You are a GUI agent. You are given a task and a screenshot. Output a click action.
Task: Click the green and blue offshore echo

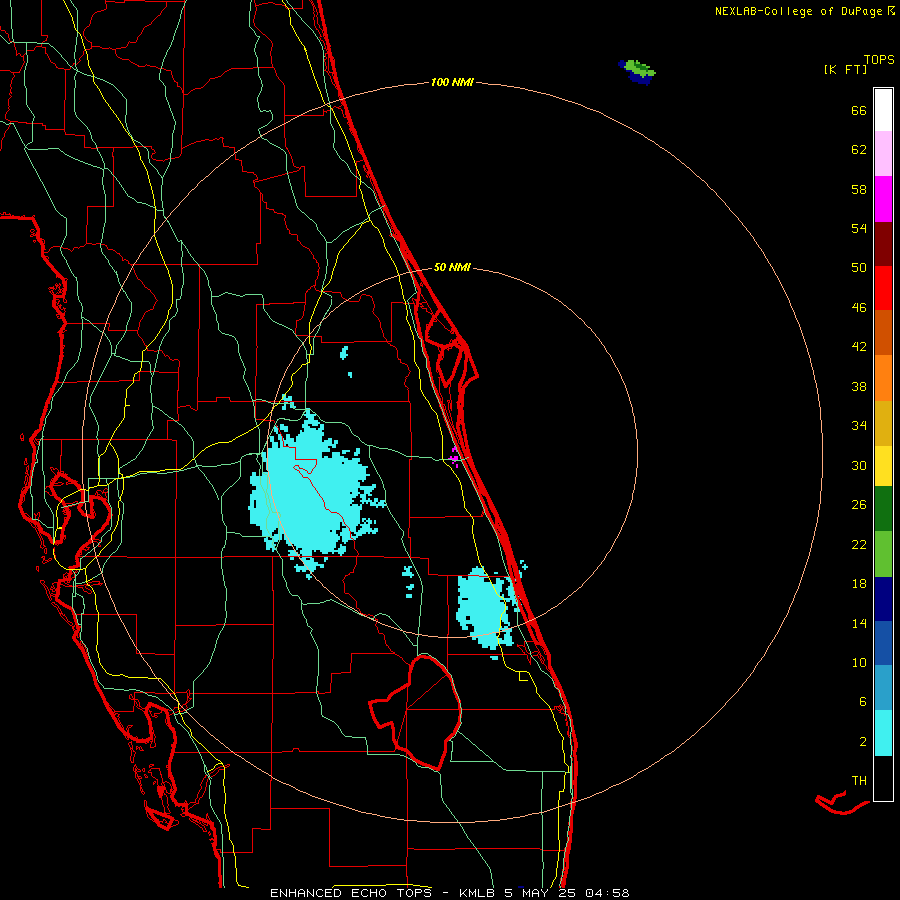coord(637,72)
